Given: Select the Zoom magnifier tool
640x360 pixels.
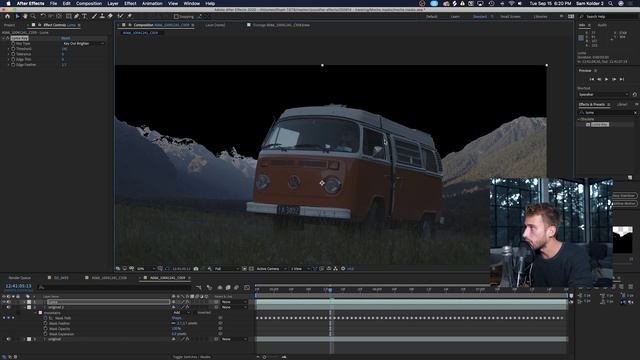Looking at the screenshot, I should coord(33,16).
